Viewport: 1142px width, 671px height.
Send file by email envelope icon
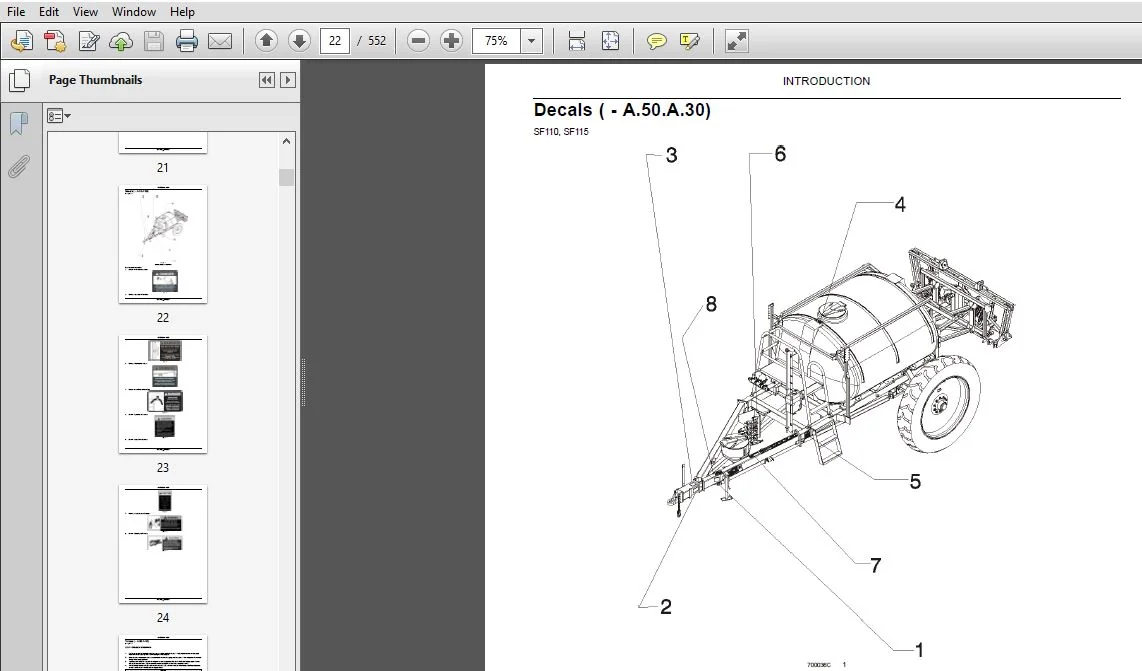point(220,42)
